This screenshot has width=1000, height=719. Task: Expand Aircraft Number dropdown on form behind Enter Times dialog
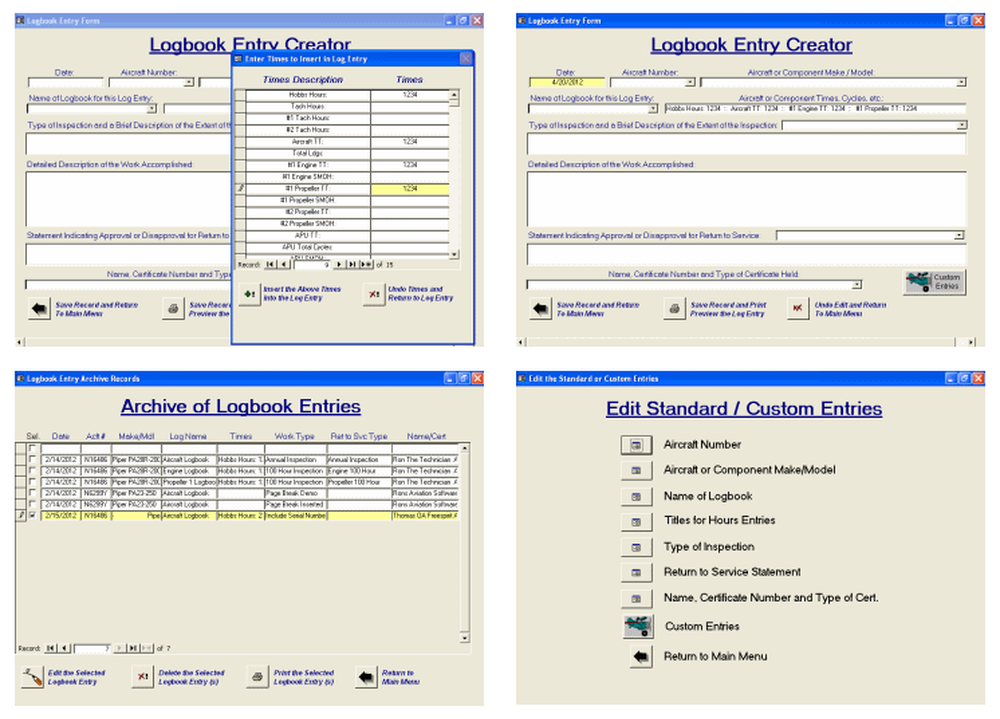point(188,82)
